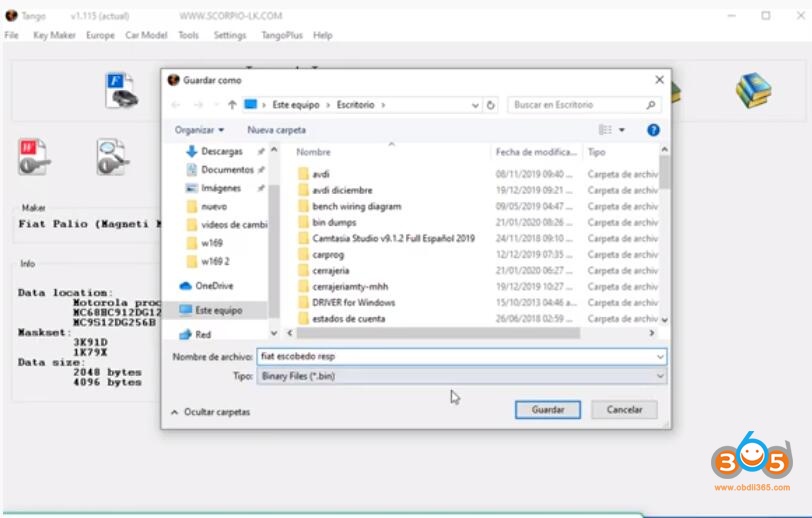Screen dimensions: 812x518
Task: Select Red in the navigation pane
Action: [202, 334]
